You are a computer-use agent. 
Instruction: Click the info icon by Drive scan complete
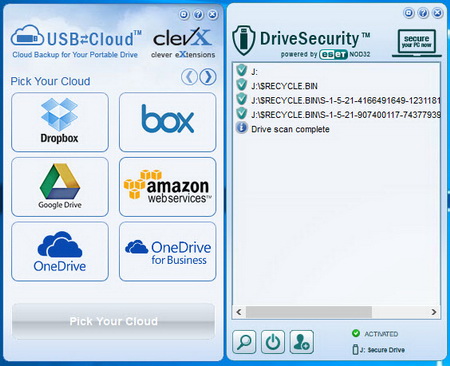coord(242,128)
